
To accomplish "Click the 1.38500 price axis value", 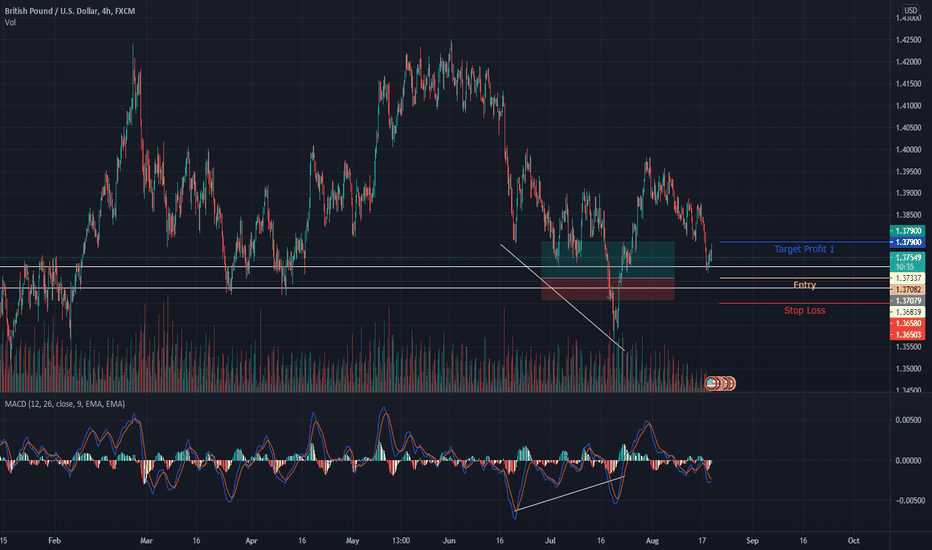I will [x=908, y=215].
